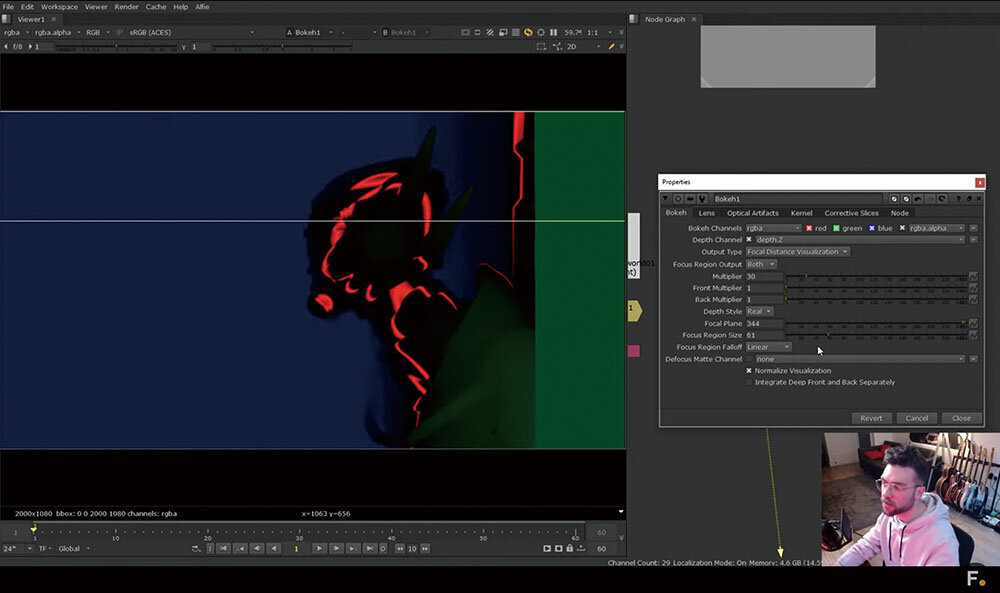Open the Output Type dropdown
The image size is (1000, 593).
pos(797,252)
